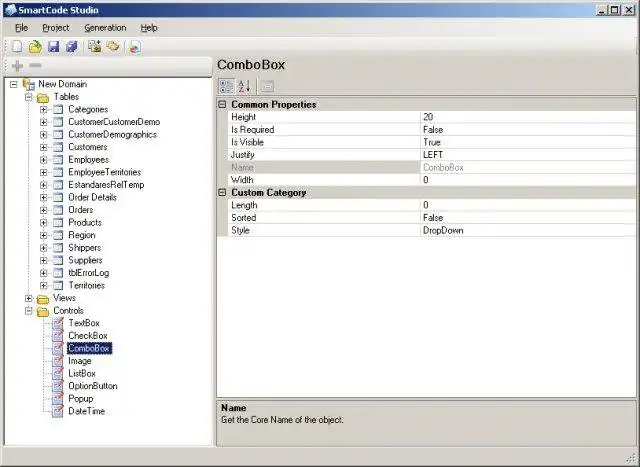Click the Property Pages icon in the grid toolbar
Screen dimensions: 640x467
point(267,86)
